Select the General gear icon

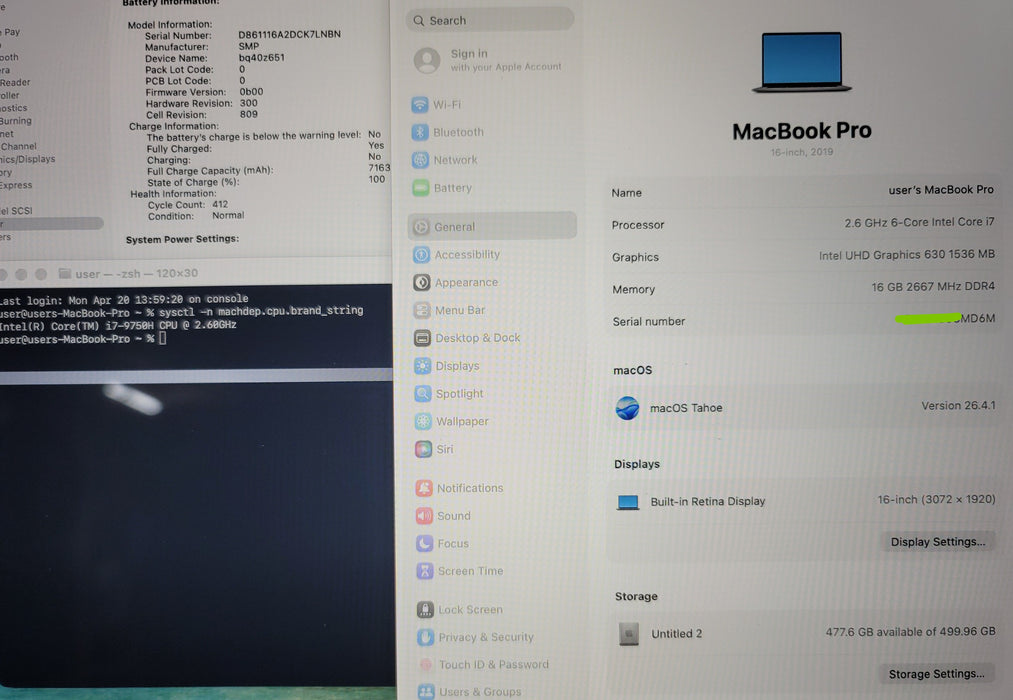coord(421,227)
